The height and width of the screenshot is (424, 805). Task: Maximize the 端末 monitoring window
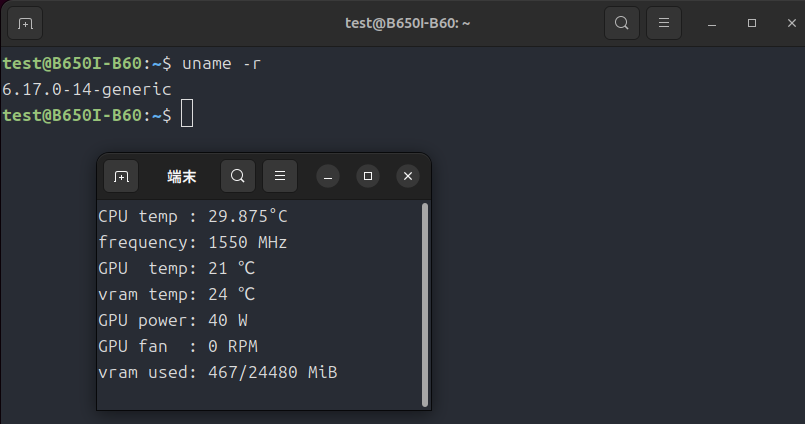coord(368,176)
